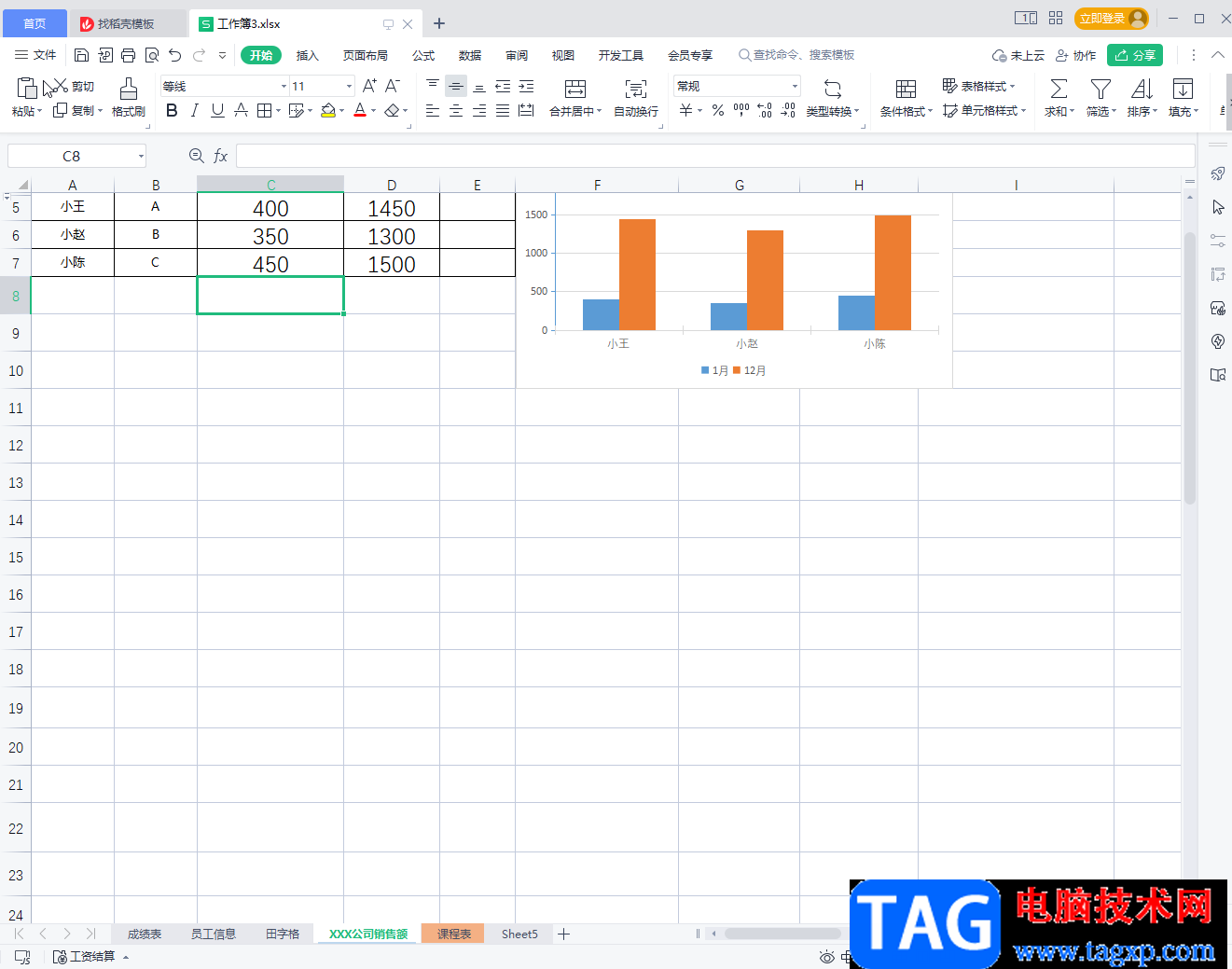Click the Print icon in quick access toolbar
The image size is (1232, 969).
(x=128, y=55)
